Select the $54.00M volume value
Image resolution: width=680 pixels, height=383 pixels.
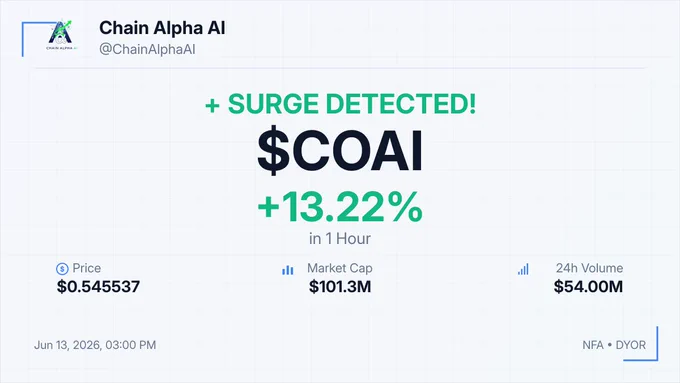click(588, 287)
